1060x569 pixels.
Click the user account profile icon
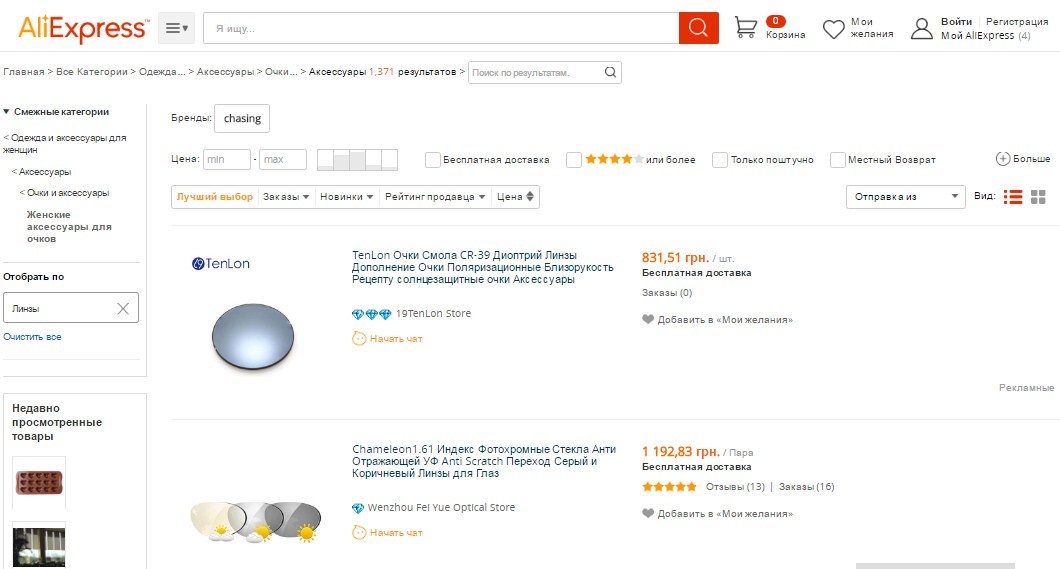tap(921, 29)
